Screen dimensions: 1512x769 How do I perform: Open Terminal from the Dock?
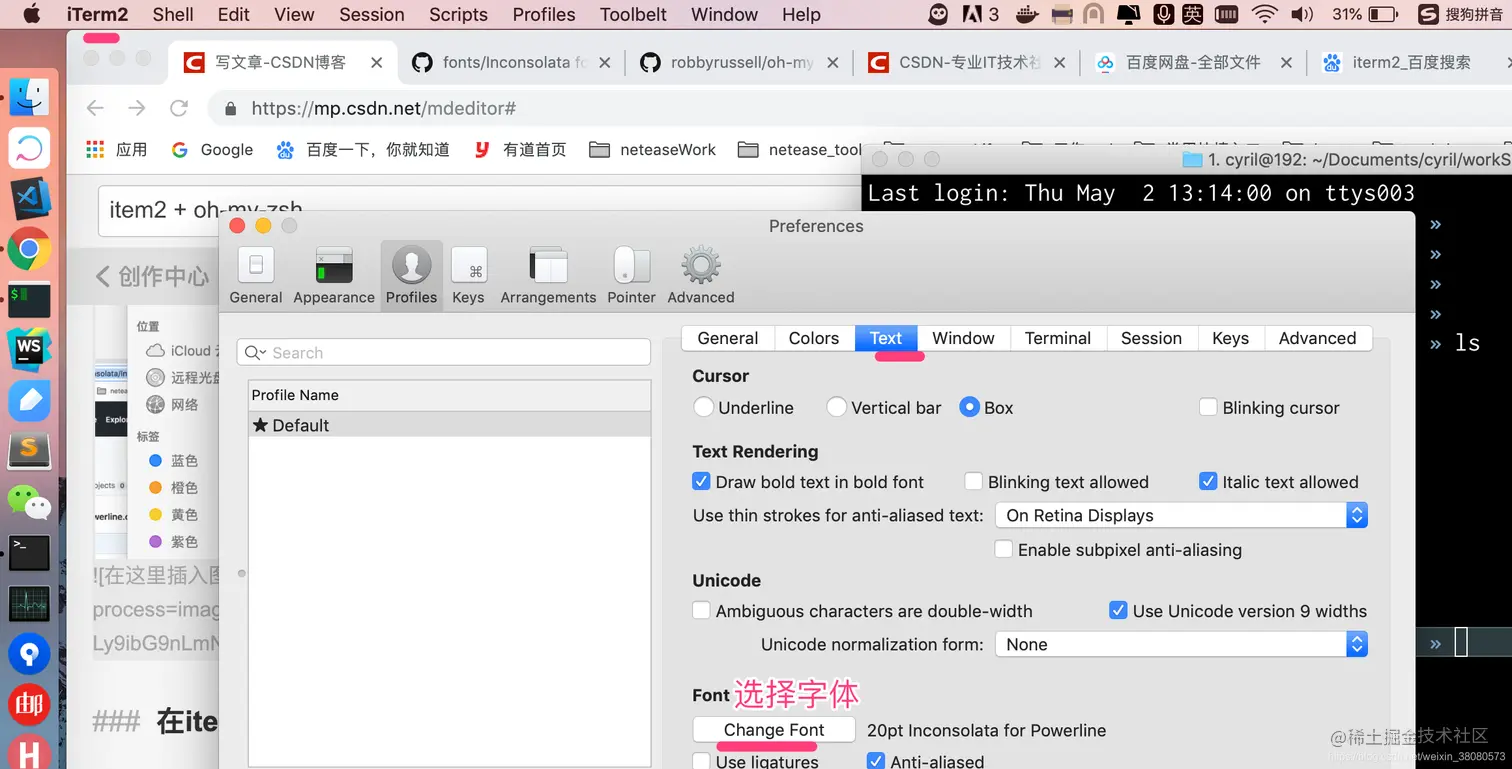29,553
